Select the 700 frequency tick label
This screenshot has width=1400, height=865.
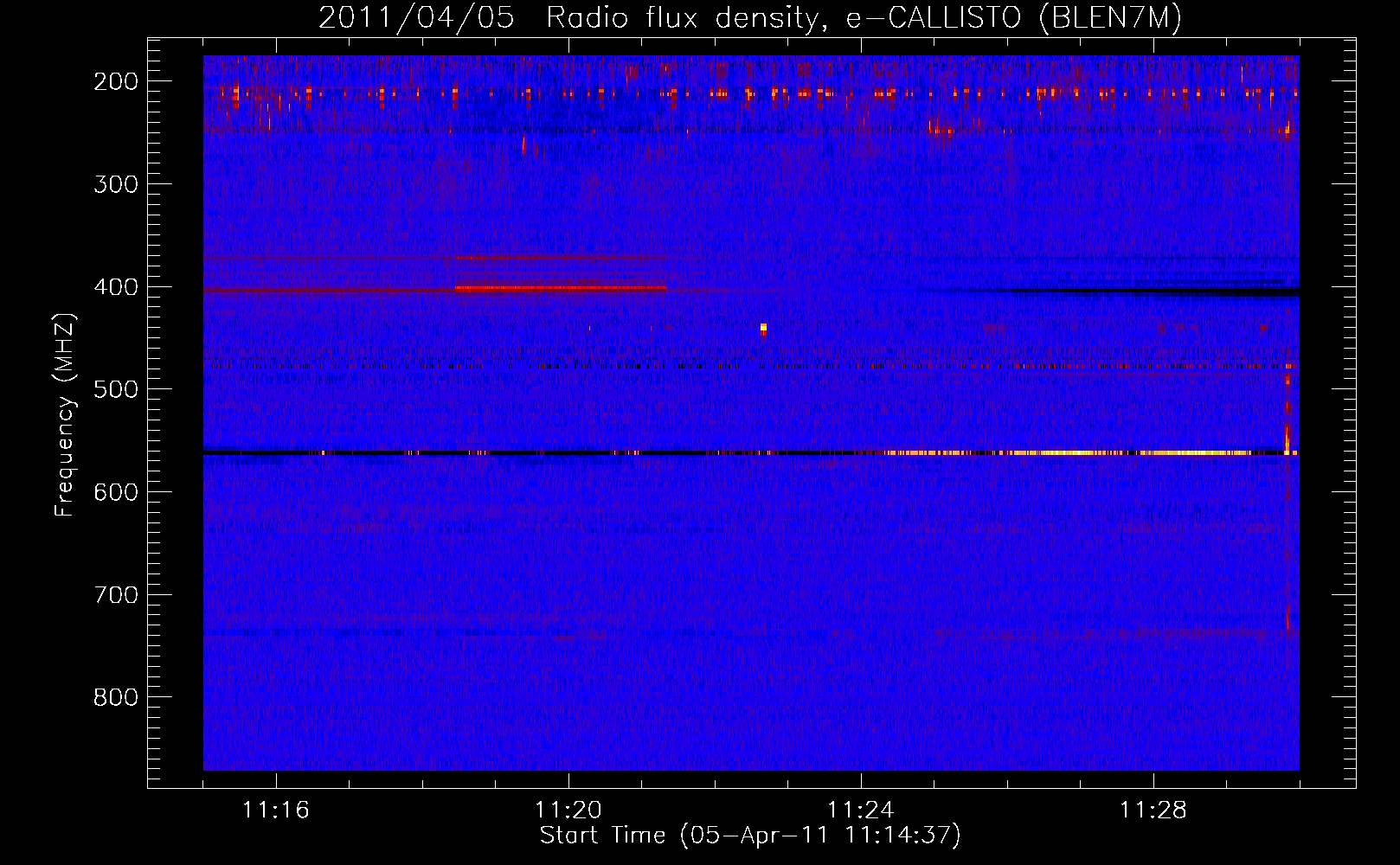(116, 595)
